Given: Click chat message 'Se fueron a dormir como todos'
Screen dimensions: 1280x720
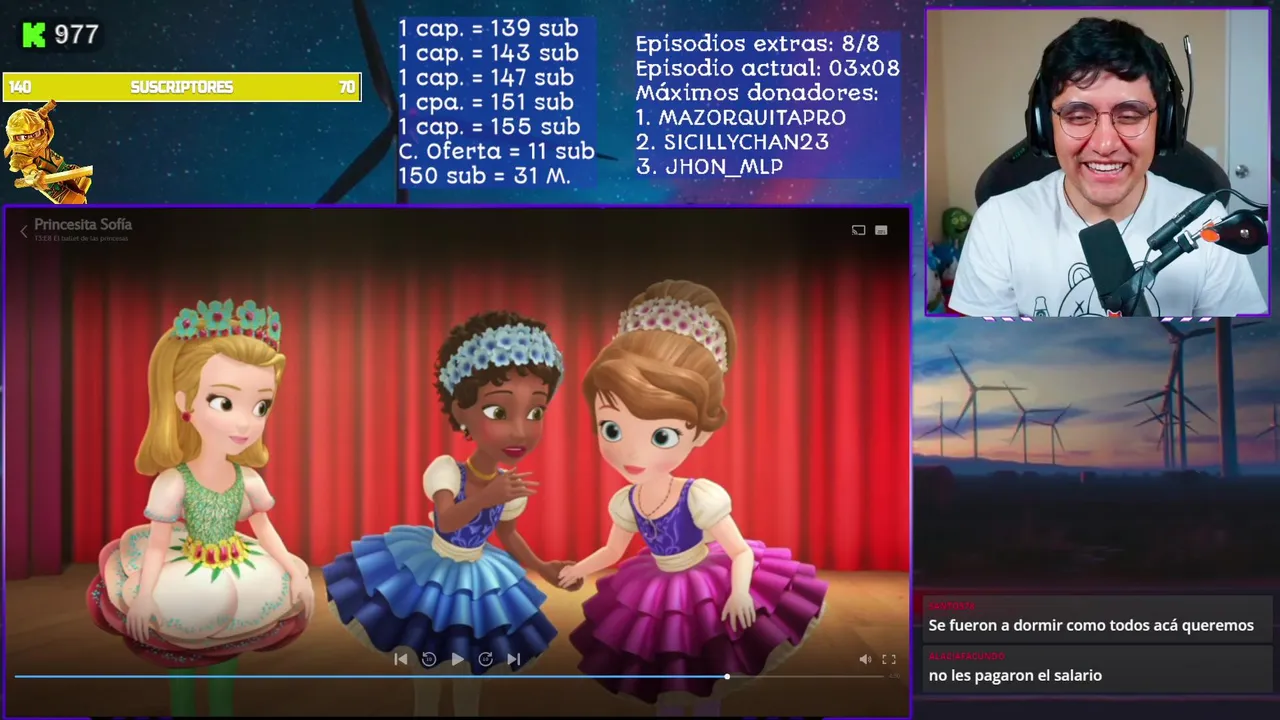Looking at the screenshot, I should coord(1091,625).
